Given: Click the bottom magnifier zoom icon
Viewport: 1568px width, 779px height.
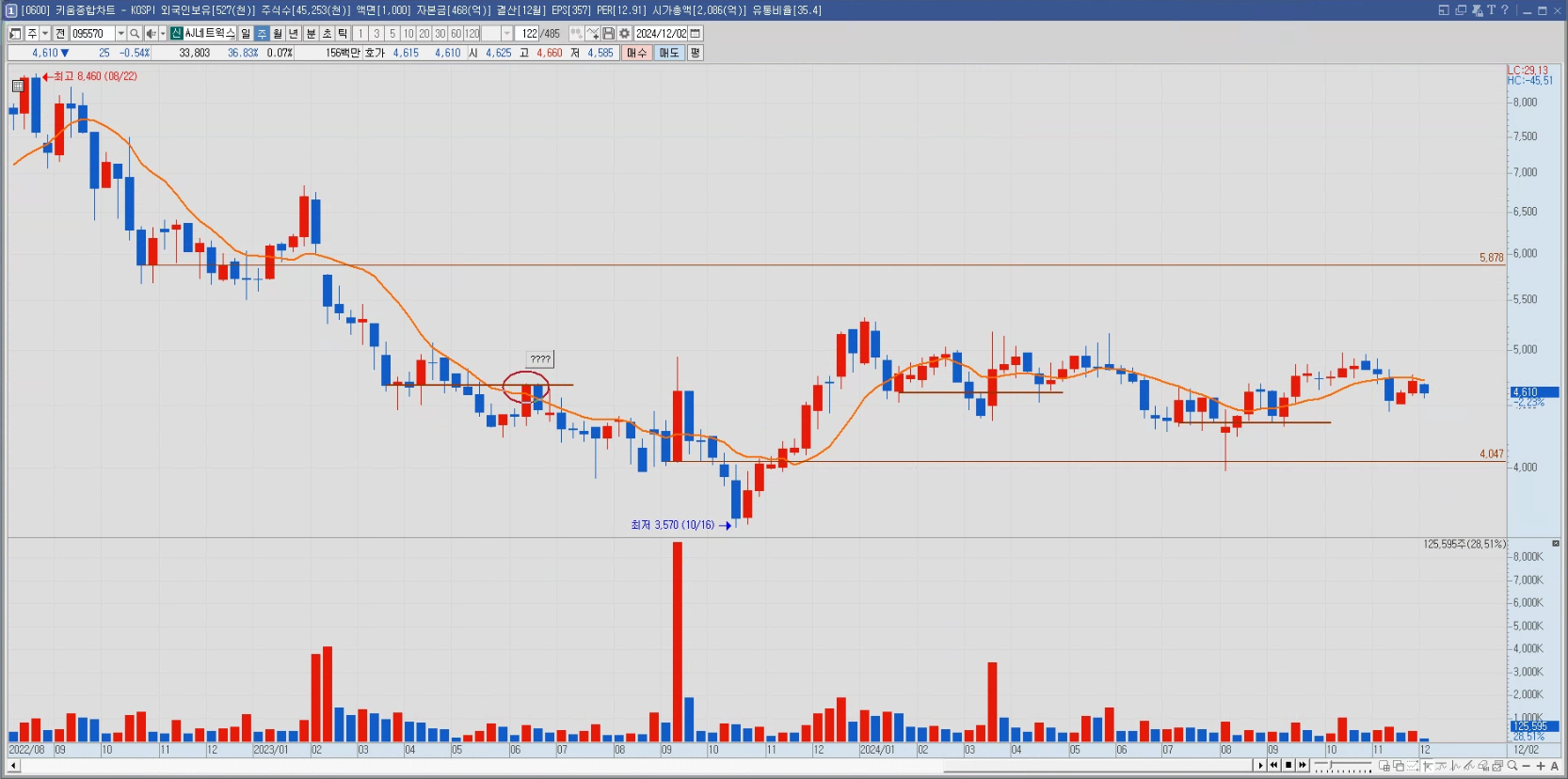Looking at the screenshot, I should click(x=1512, y=766).
